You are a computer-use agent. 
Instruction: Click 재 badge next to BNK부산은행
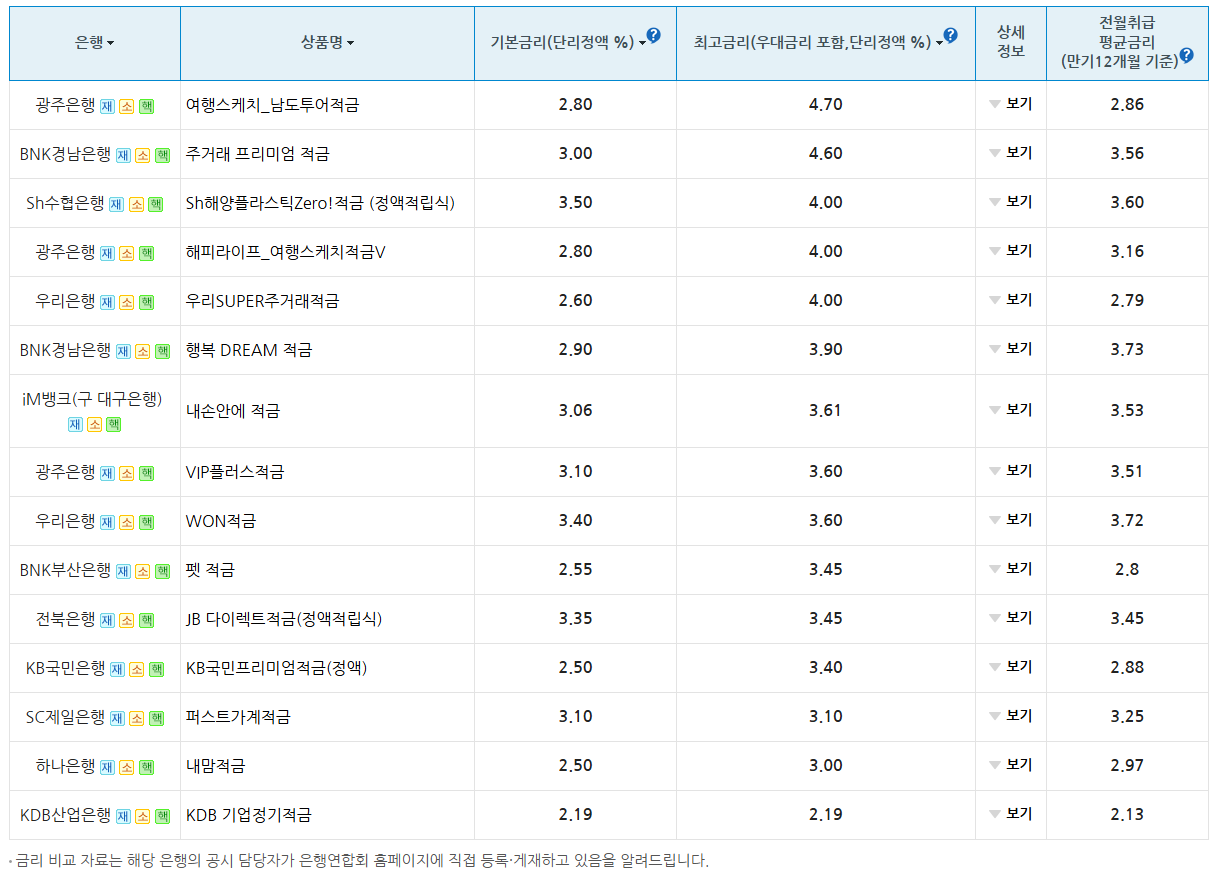(123, 571)
